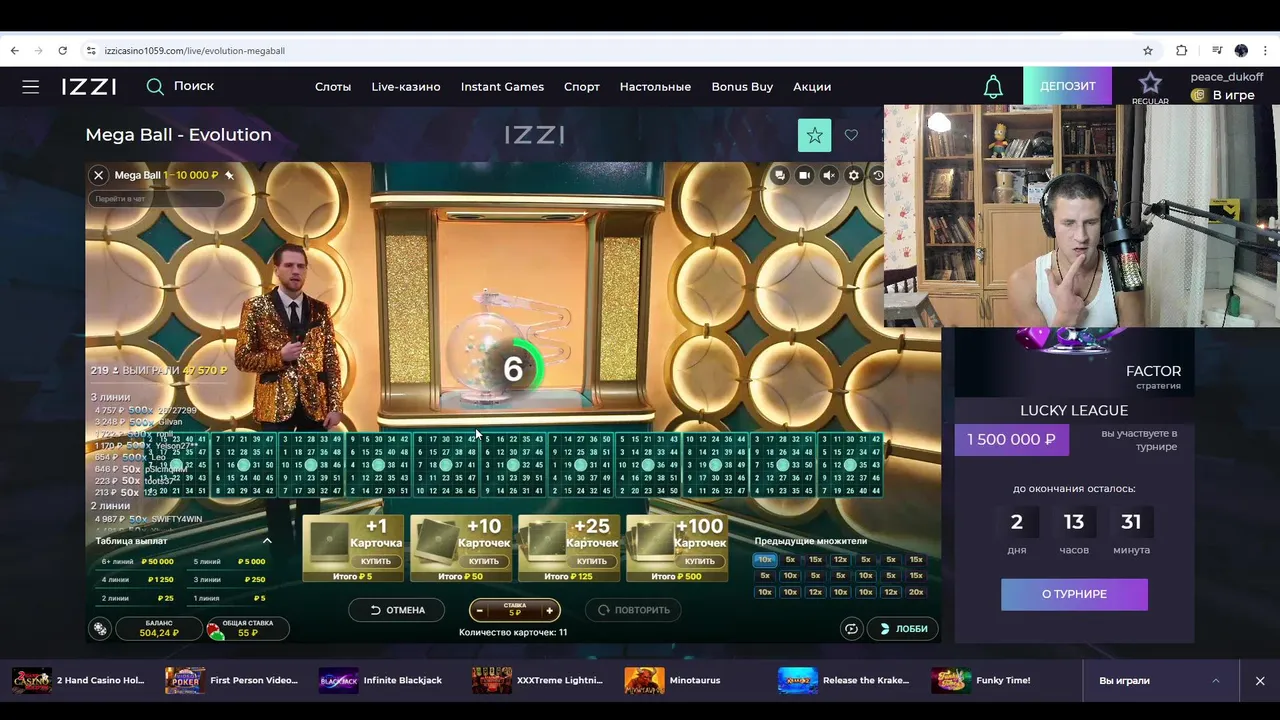Close the Mega Ball game window
The width and height of the screenshot is (1280, 720).
click(x=98, y=175)
